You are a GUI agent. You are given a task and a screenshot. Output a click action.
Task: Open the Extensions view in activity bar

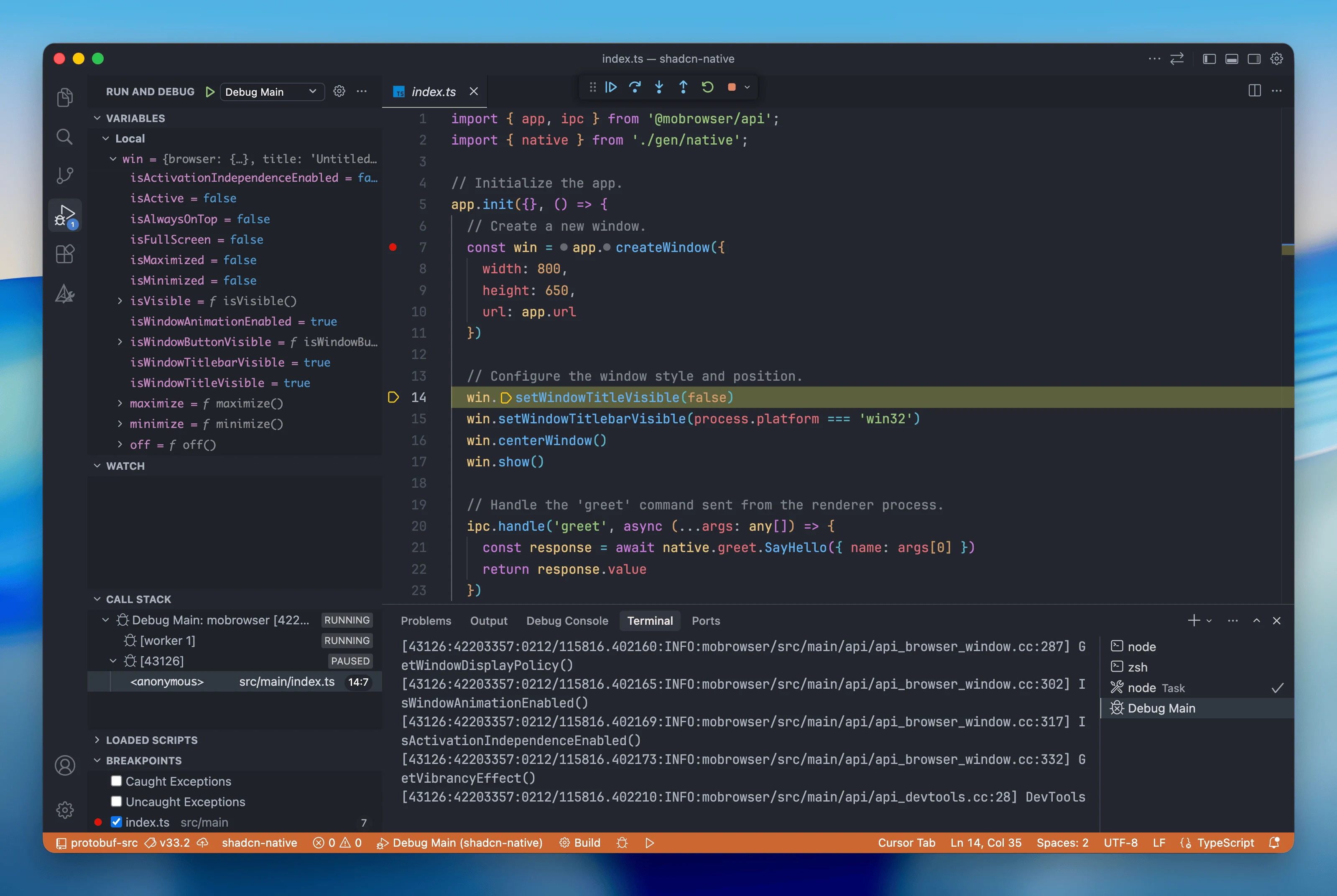coord(64,254)
